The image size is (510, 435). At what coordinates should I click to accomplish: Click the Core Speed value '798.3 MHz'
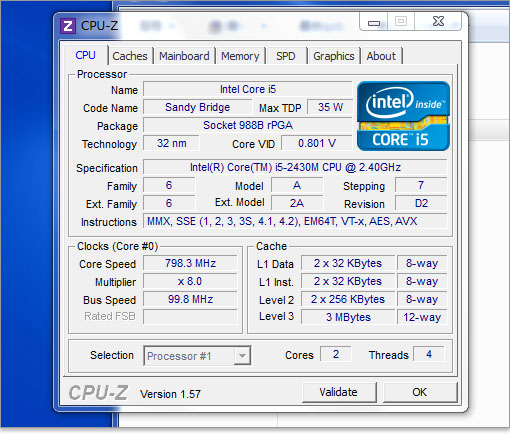(190, 263)
